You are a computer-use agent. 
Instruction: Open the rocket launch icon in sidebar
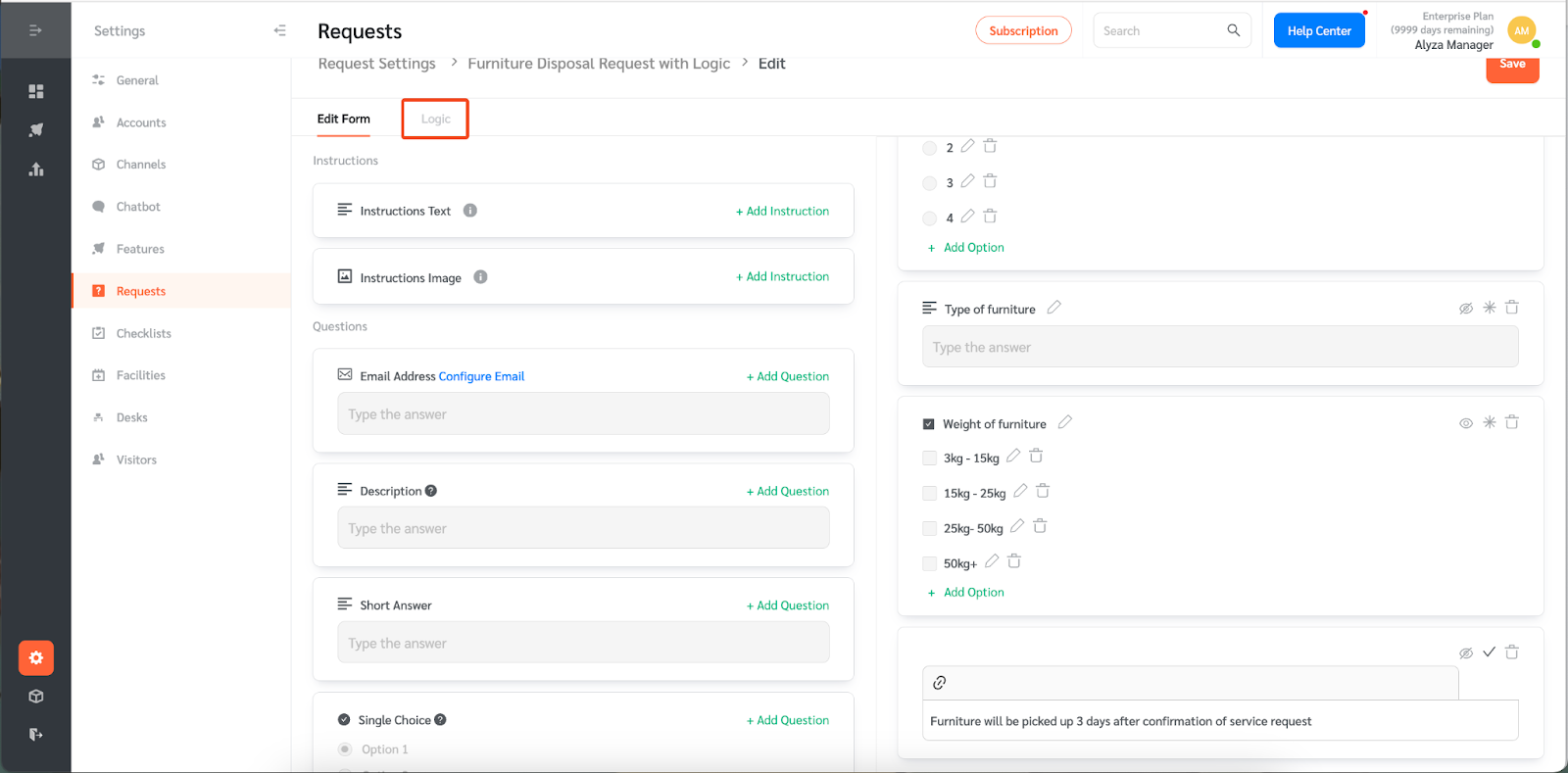tap(36, 129)
